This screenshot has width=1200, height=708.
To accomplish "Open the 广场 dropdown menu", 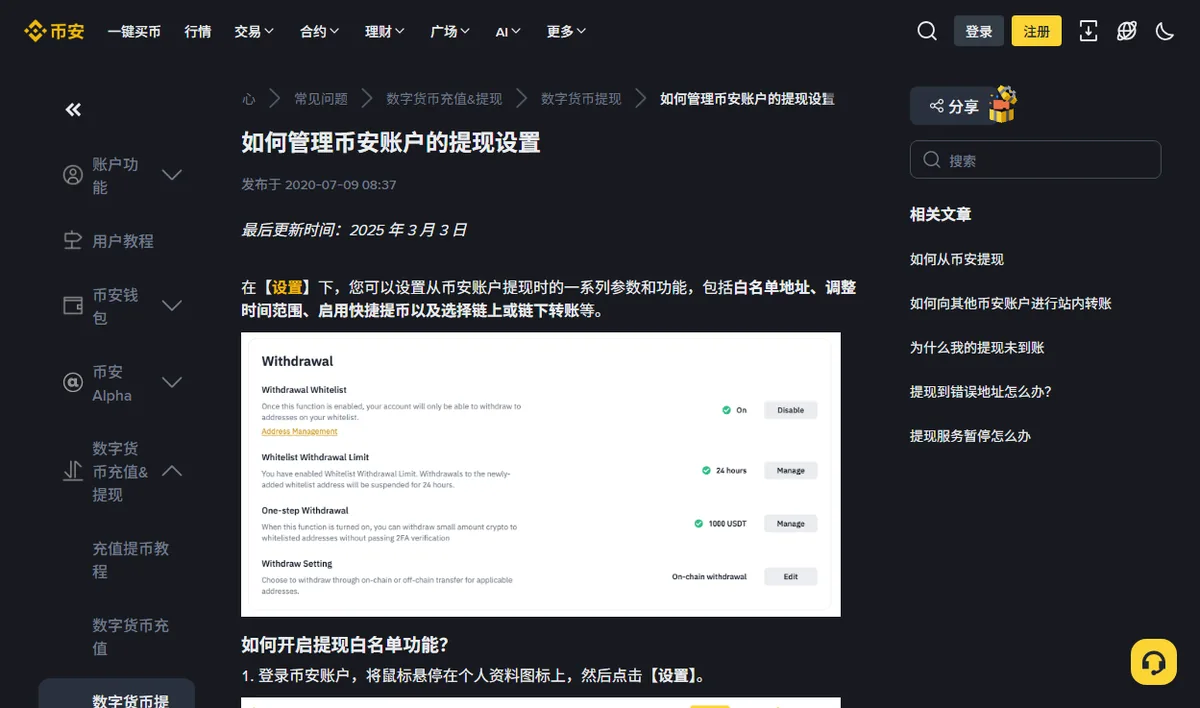I will (x=450, y=31).
